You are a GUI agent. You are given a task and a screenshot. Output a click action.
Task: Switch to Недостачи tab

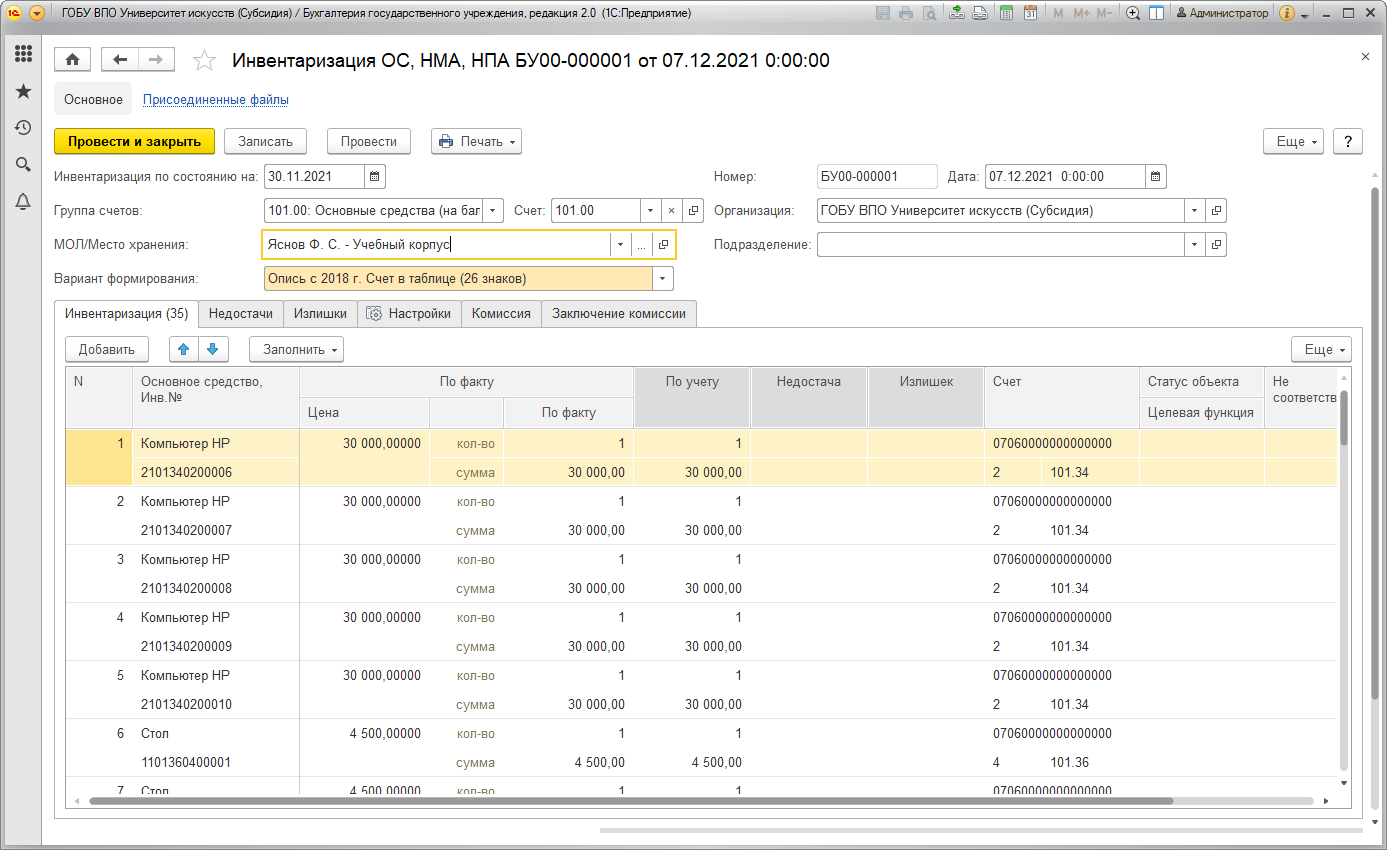240,313
